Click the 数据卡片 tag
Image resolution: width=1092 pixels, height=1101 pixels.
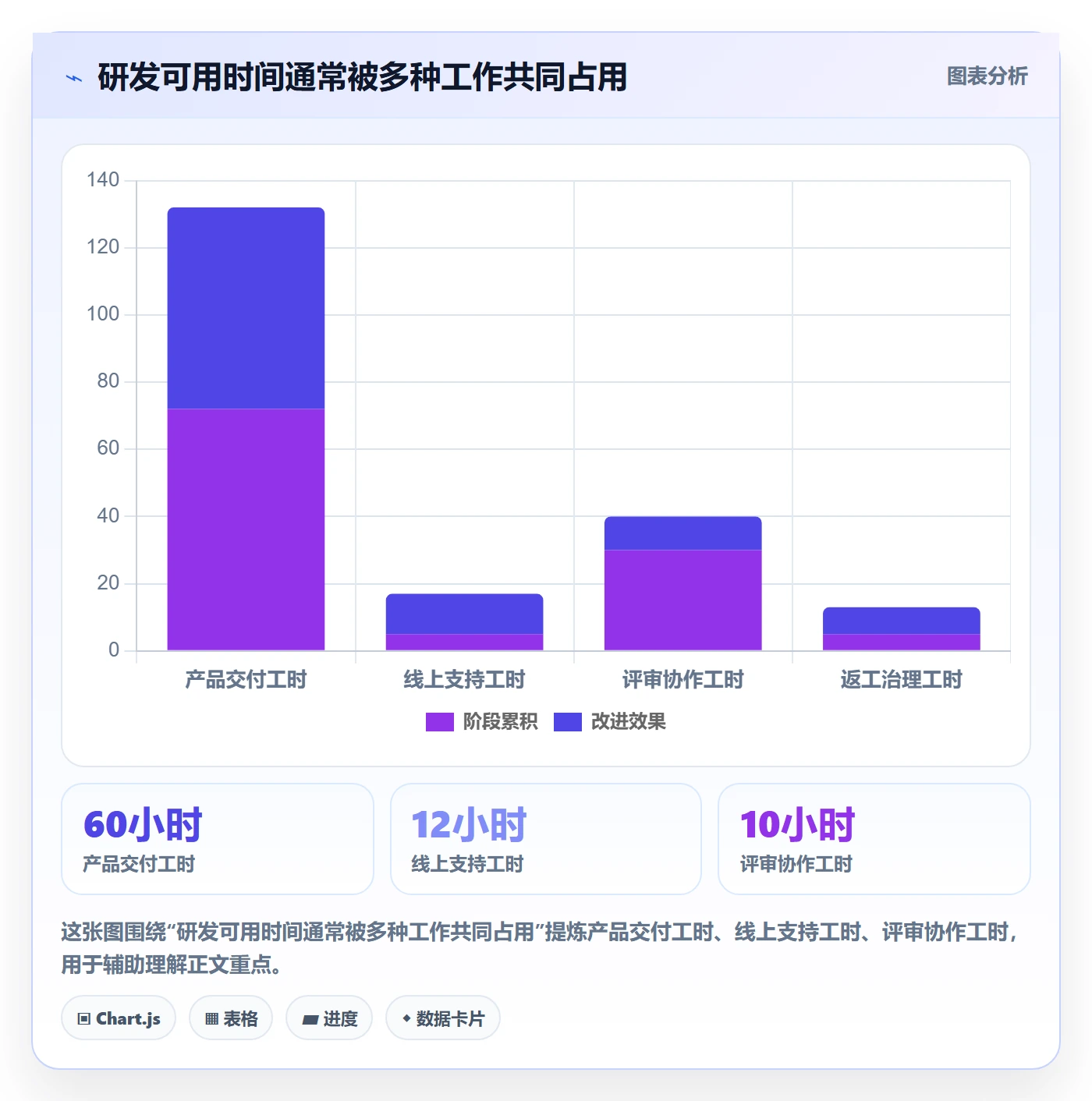443,1018
